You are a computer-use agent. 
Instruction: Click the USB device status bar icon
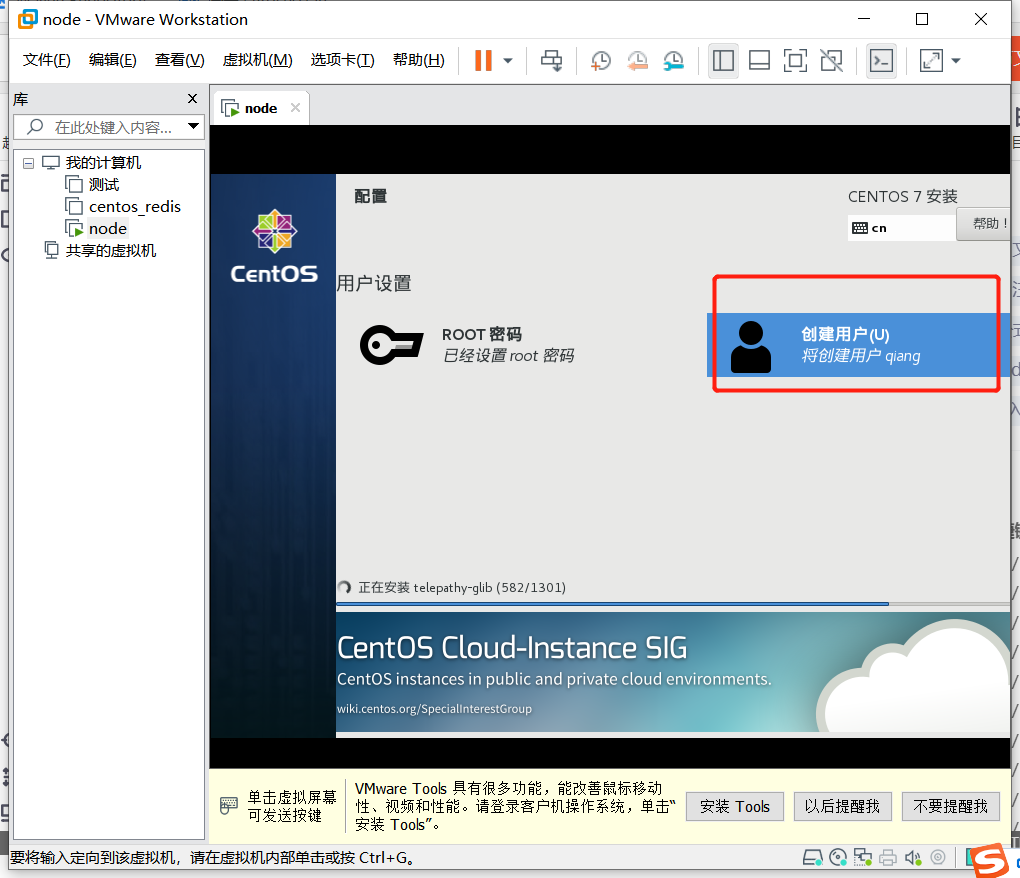[x=937, y=858]
